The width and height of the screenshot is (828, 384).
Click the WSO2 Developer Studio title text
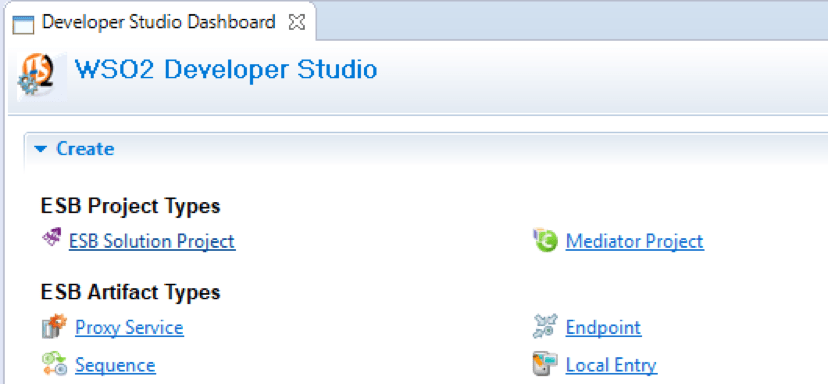(x=226, y=70)
